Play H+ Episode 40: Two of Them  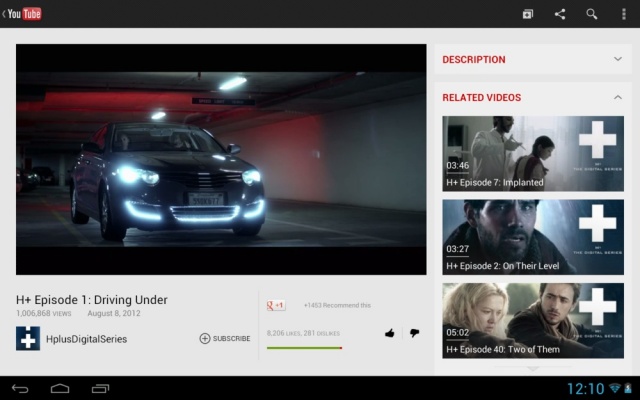tap(533, 321)
